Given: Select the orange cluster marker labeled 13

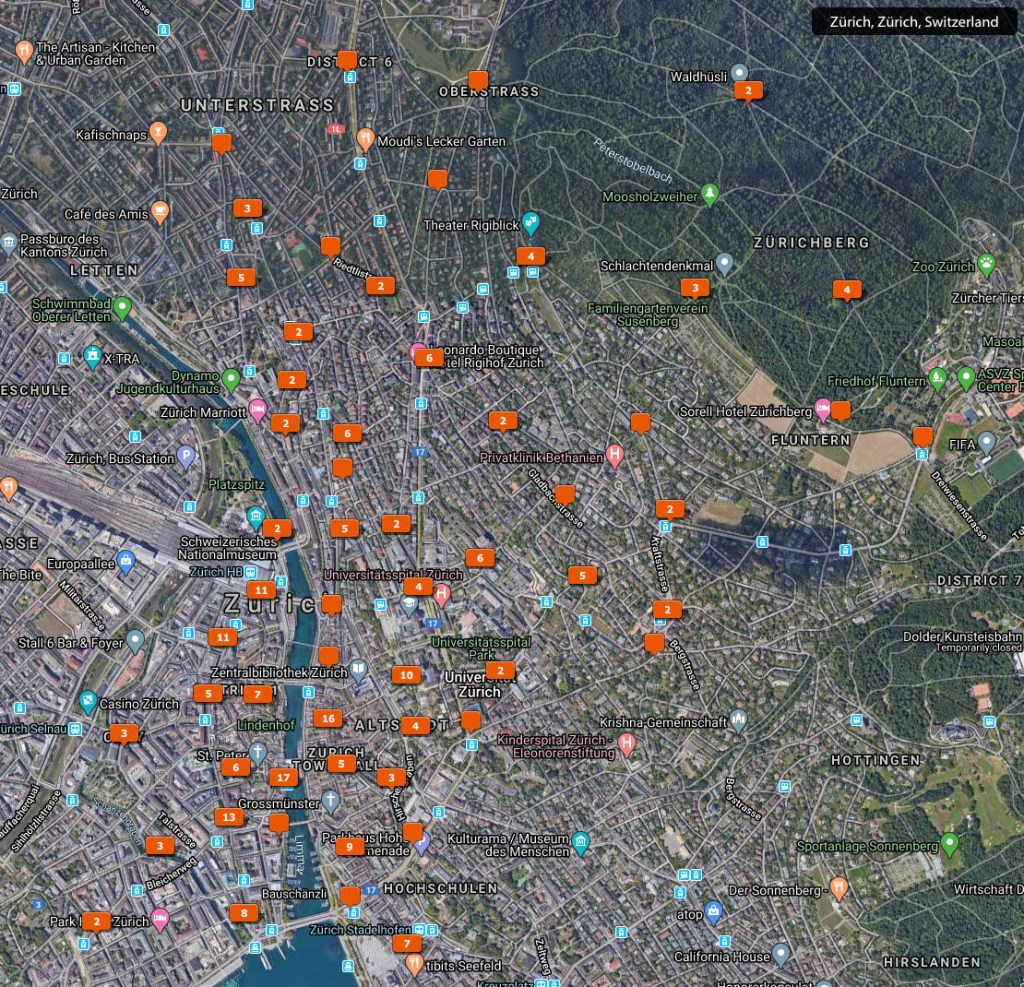Looking at the screenshot, I should (x=229, y=817).
